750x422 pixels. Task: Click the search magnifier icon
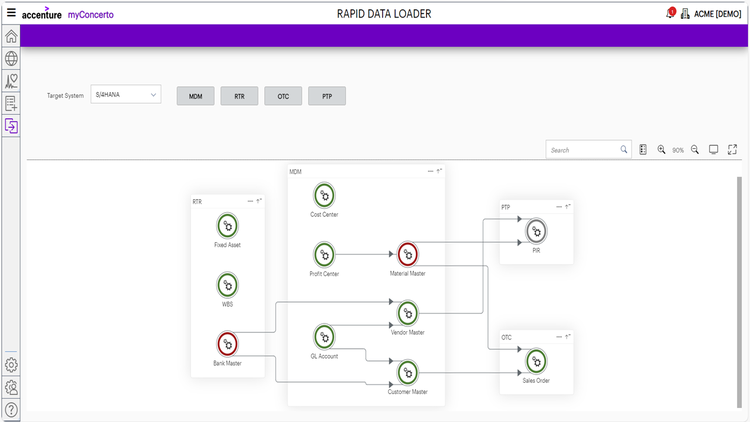pos(624,149)
